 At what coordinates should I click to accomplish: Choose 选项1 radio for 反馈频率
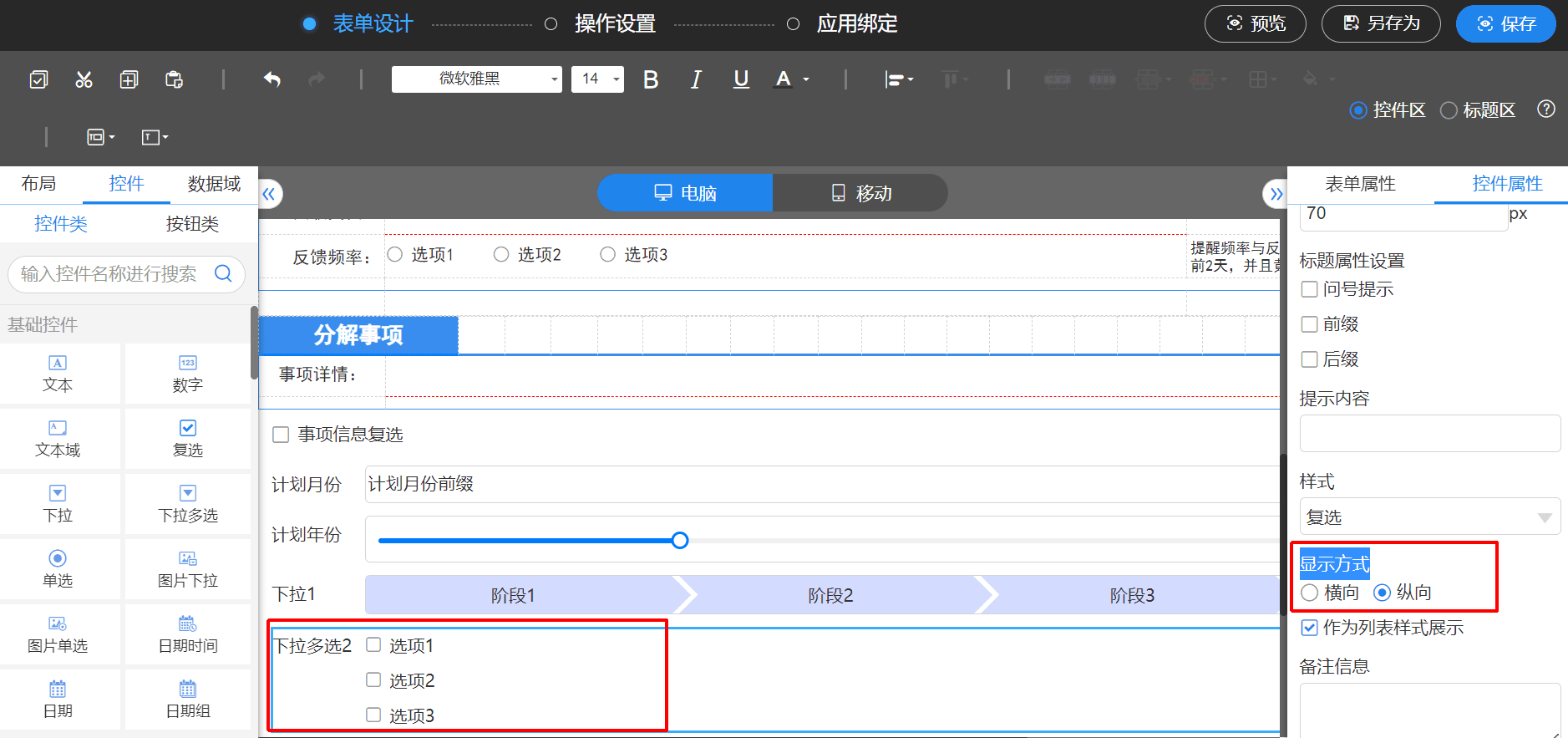pyautogui.click(x=395, y=254)
